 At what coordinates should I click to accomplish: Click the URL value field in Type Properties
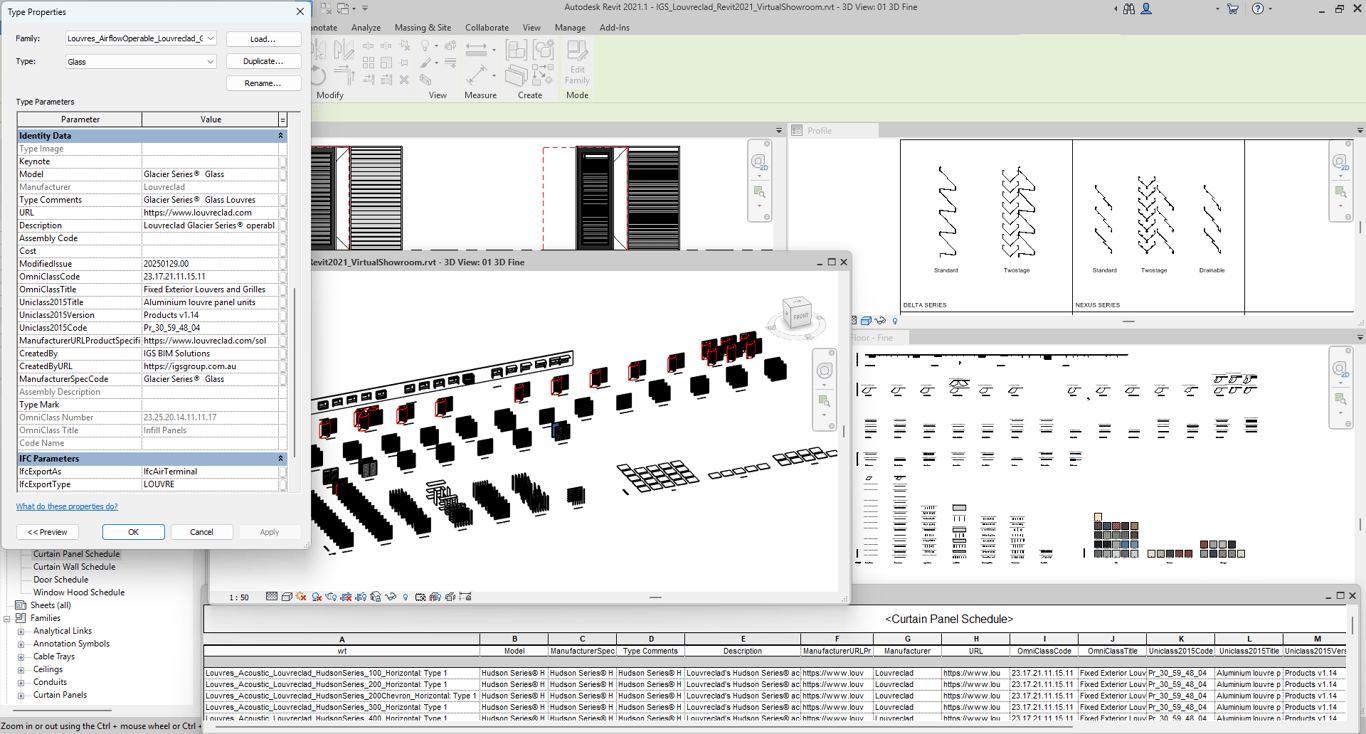point(210,213)
